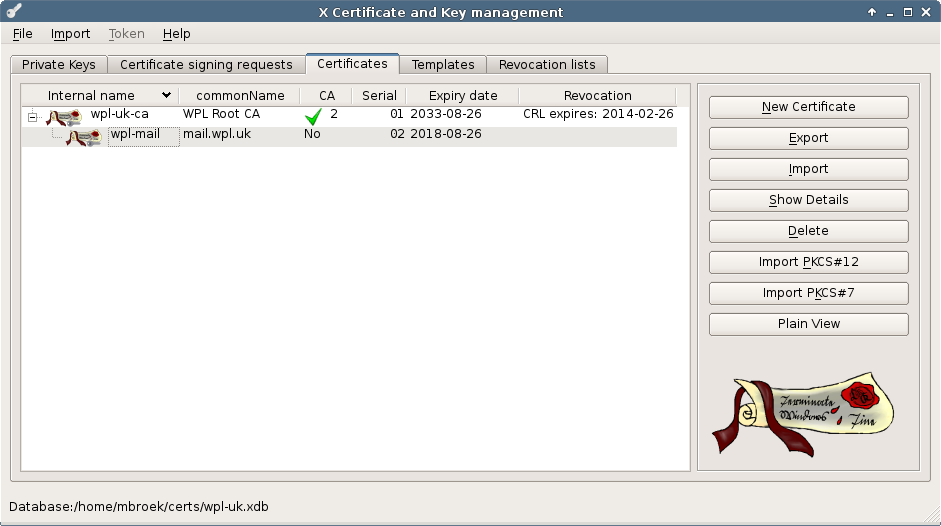Click the XCA key icon in title bar
This screenshot has width=941, height=526.
[x=14, y=11]
